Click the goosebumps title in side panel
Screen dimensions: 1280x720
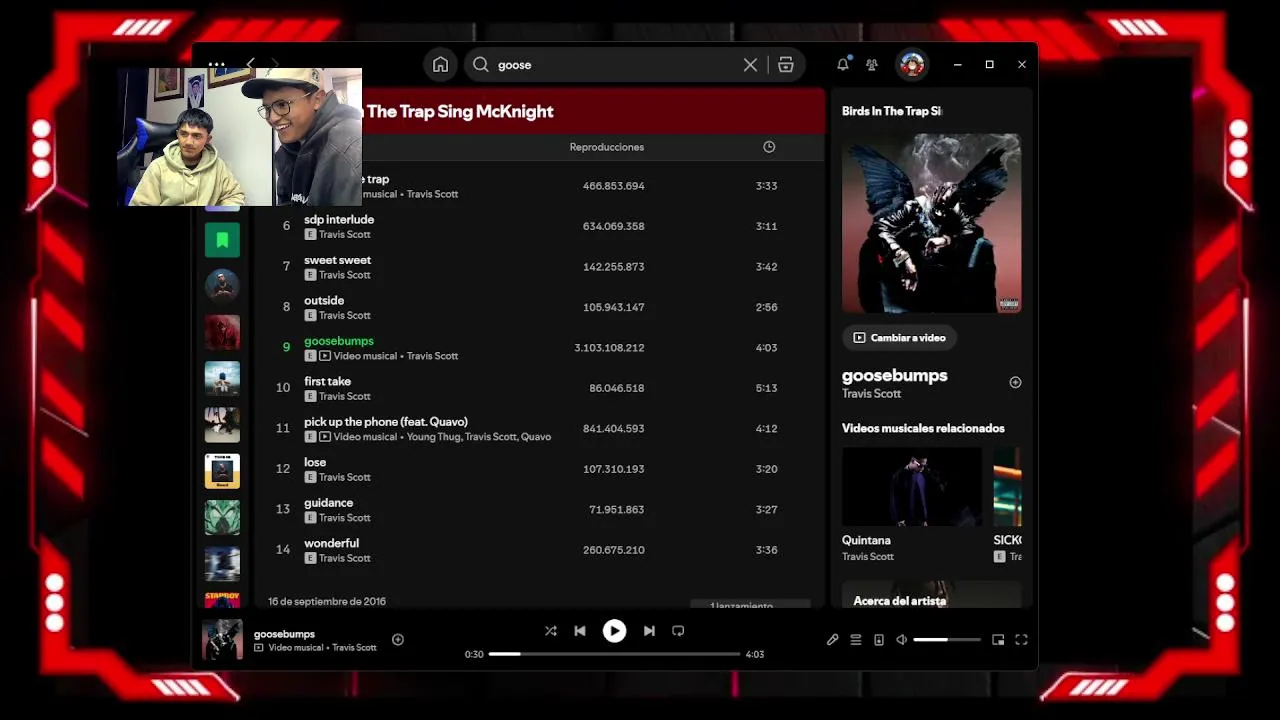click(x=894, y=375)
